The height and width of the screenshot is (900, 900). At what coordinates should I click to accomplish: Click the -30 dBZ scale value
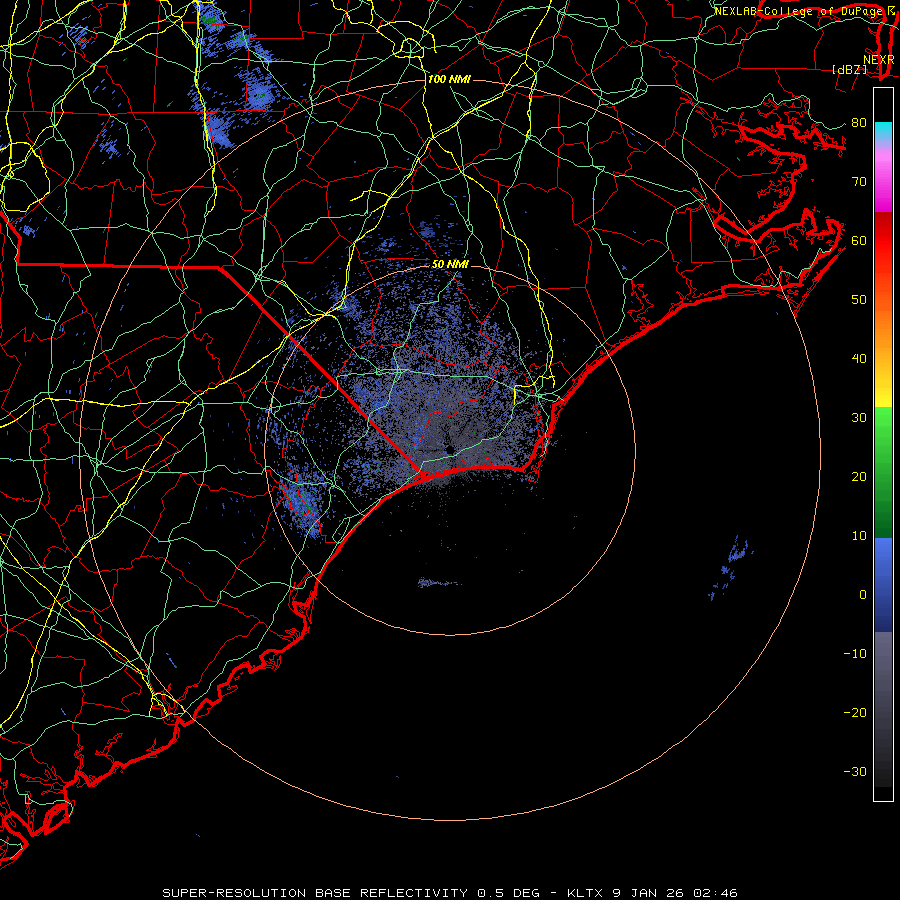[x=855, y=771]
